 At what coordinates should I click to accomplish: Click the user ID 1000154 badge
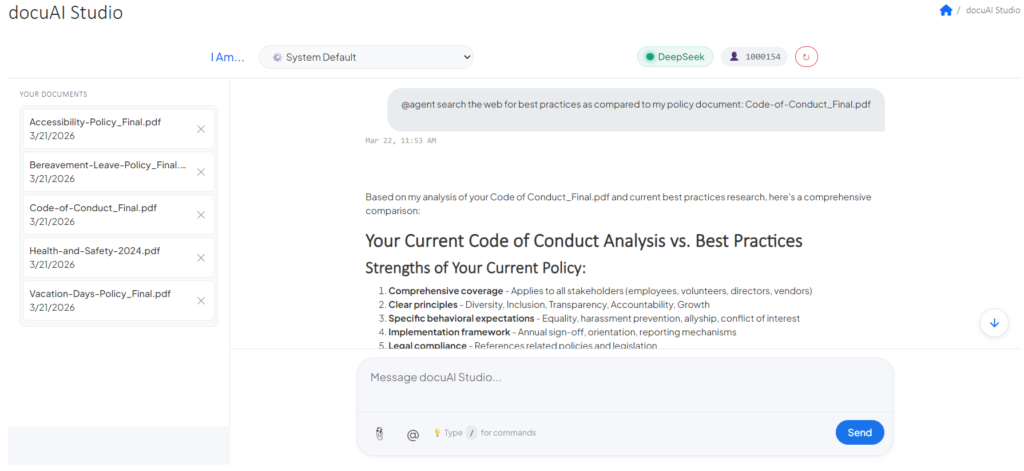[755, 57]
